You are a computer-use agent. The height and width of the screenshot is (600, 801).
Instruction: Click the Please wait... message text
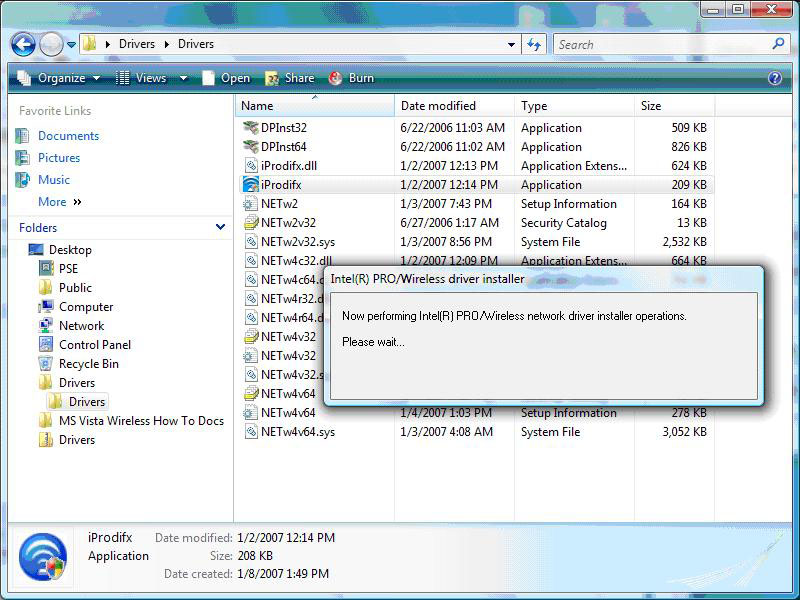pyautogui.click(x=373, y=342)
